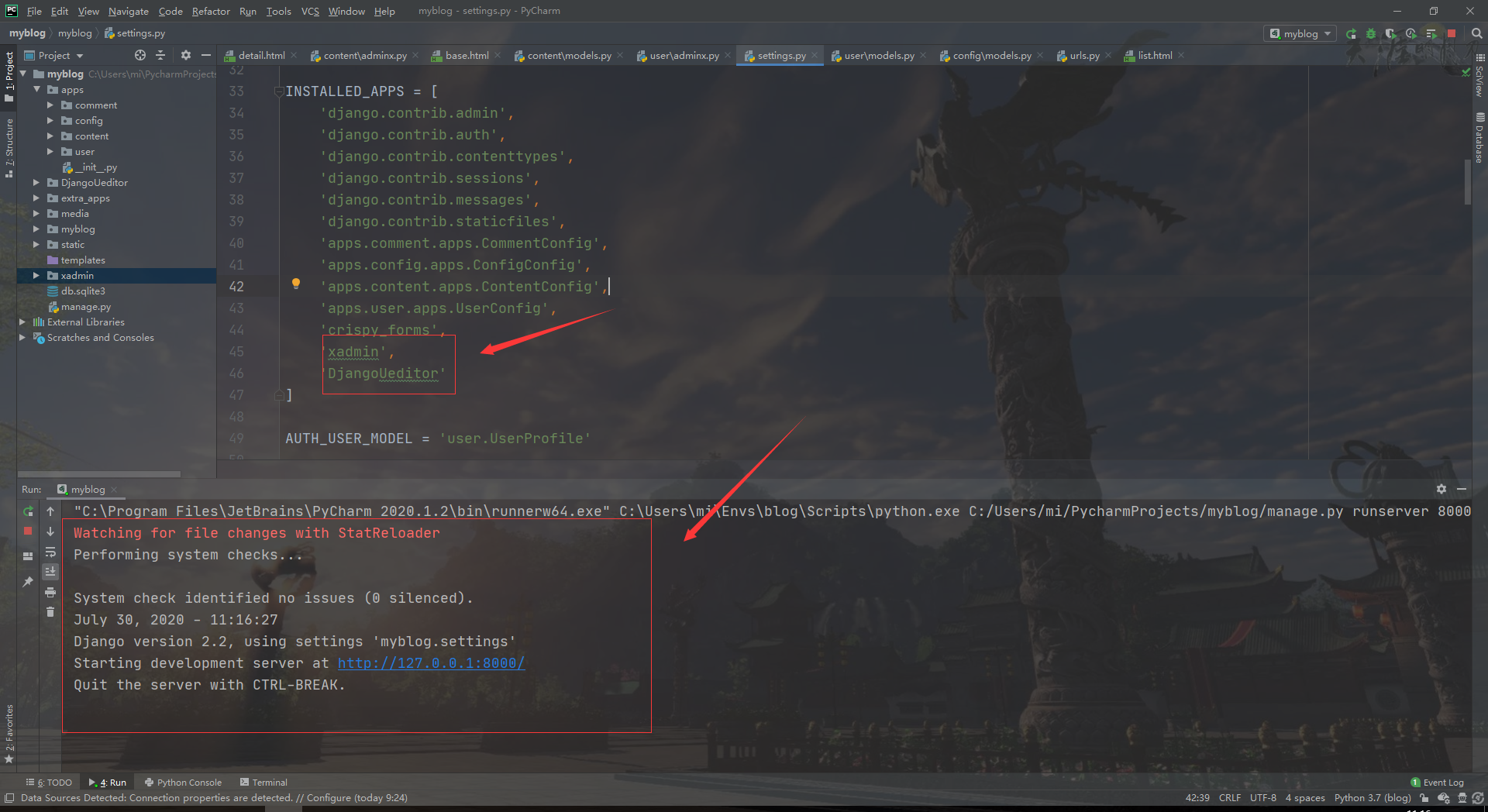The height and width of the screenshot is (812, 1488).
Task: Collapse all in Project panel
Action: pos(160,55)
